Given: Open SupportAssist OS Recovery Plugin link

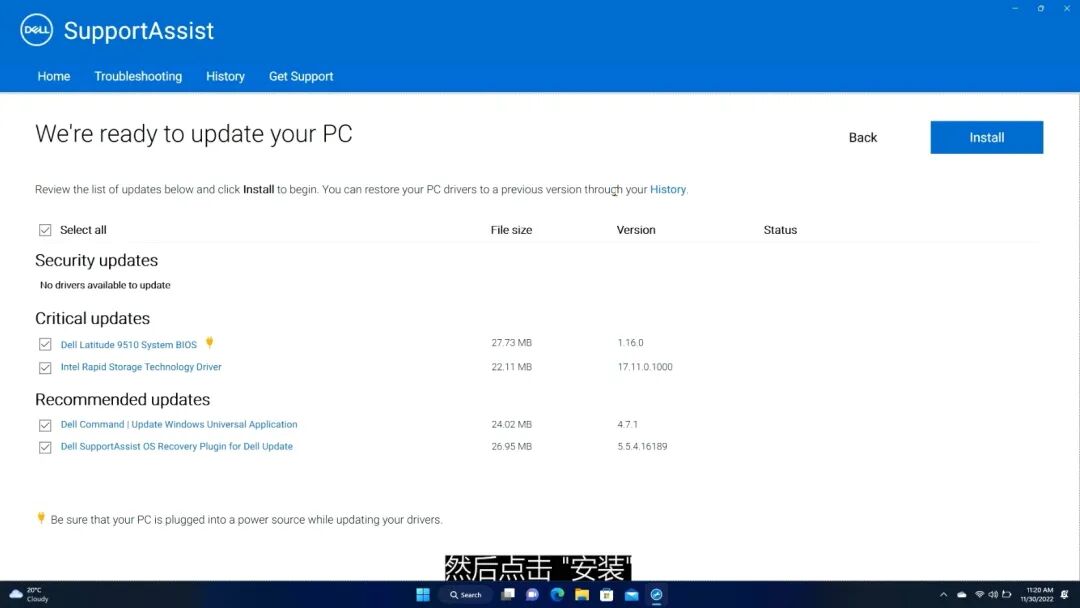Looking at the screenshot, I should tap(176, 446).
